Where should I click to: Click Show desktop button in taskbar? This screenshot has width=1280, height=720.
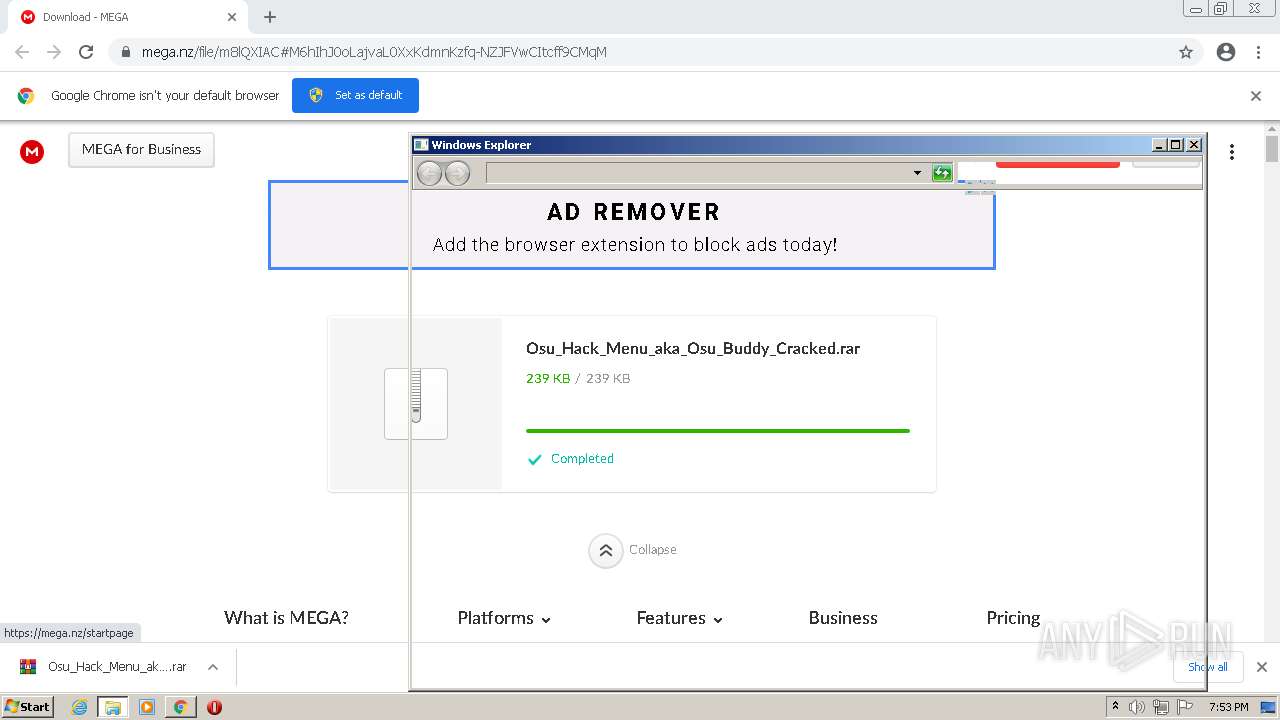[x=1269, y=707]
